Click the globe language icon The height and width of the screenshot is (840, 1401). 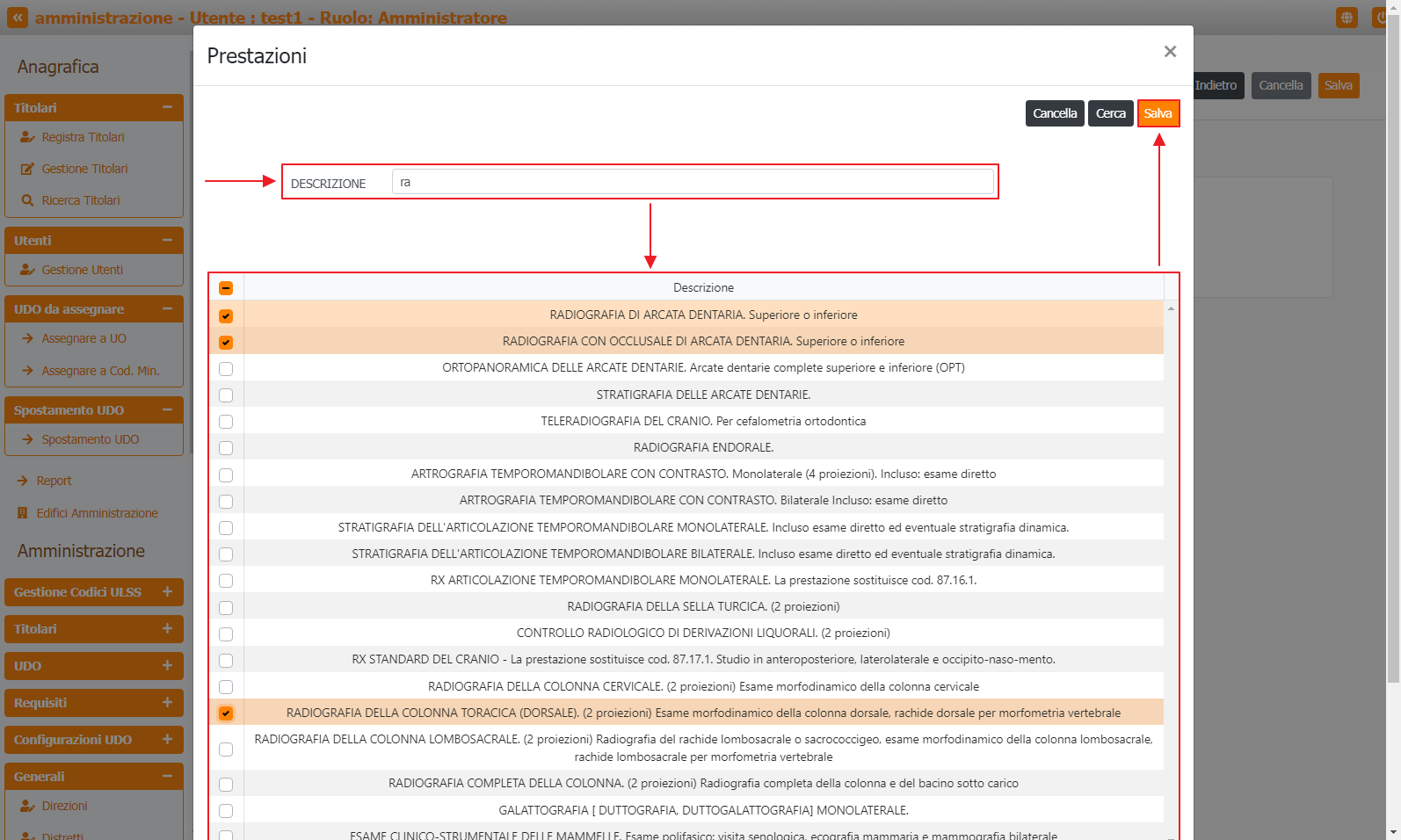(1346, 18)
